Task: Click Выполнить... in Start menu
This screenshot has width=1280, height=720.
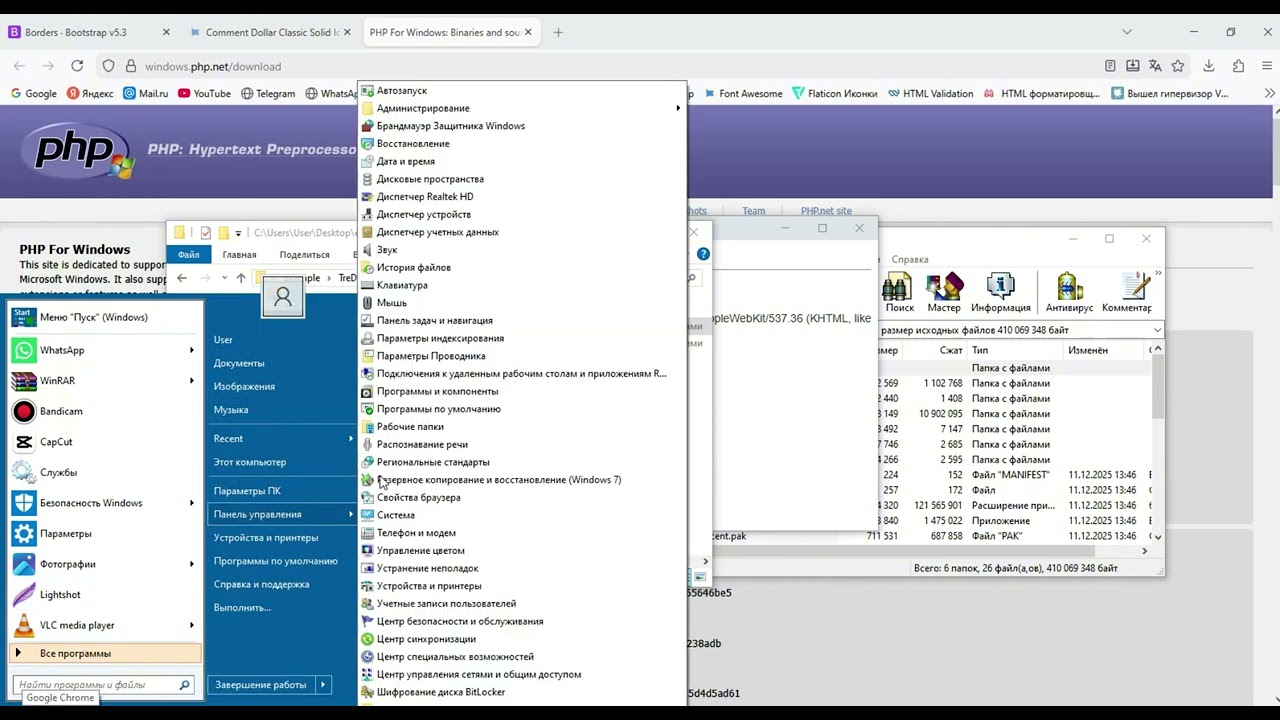Action: (x=242, y=607)
